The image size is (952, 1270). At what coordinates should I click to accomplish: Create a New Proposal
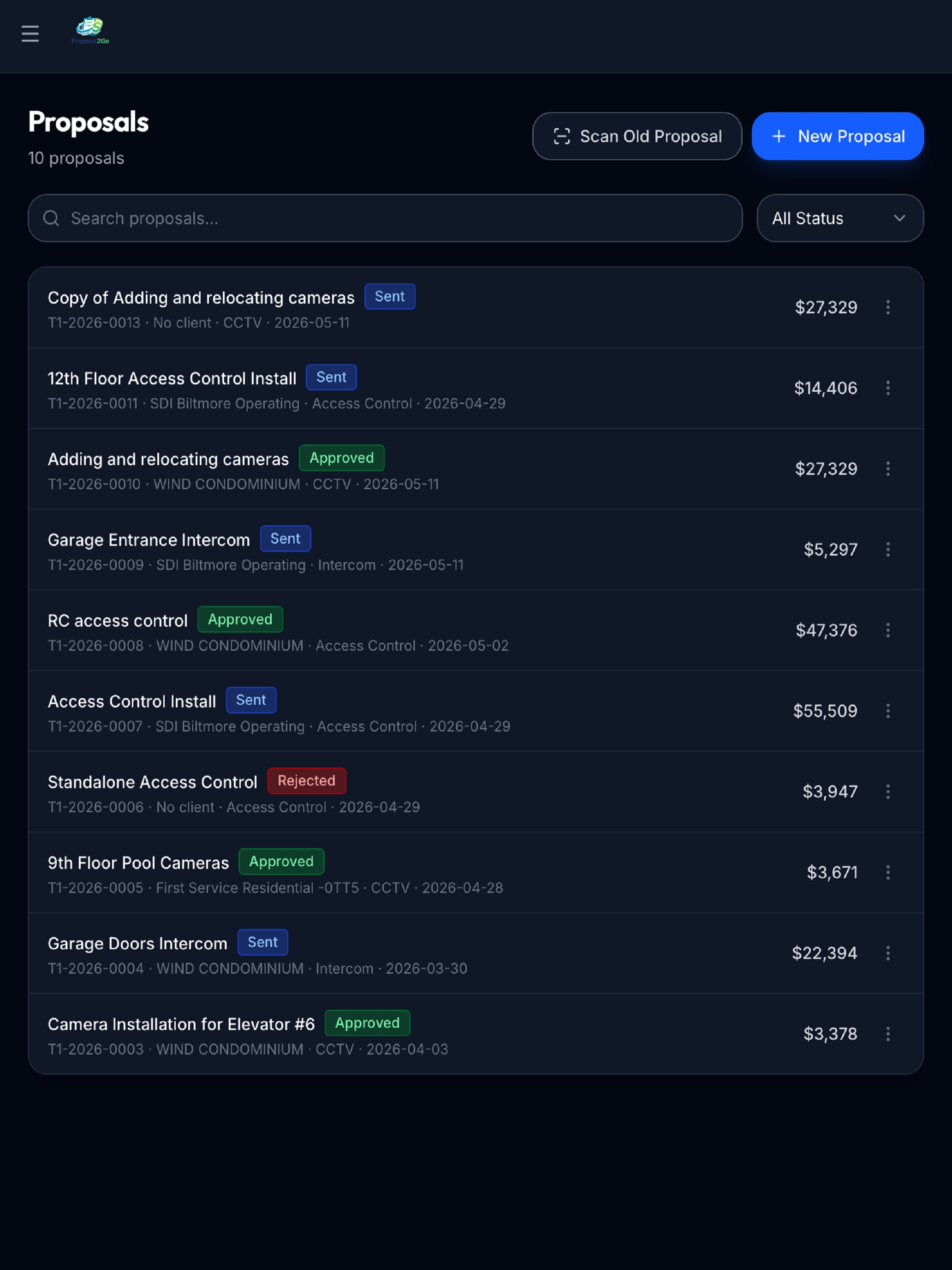[837, 136]
